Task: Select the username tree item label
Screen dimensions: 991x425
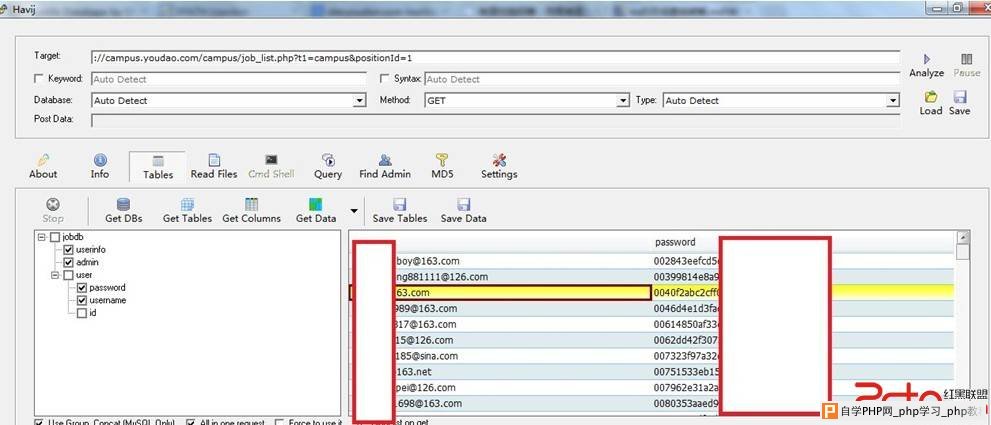Action: (107, 300)
